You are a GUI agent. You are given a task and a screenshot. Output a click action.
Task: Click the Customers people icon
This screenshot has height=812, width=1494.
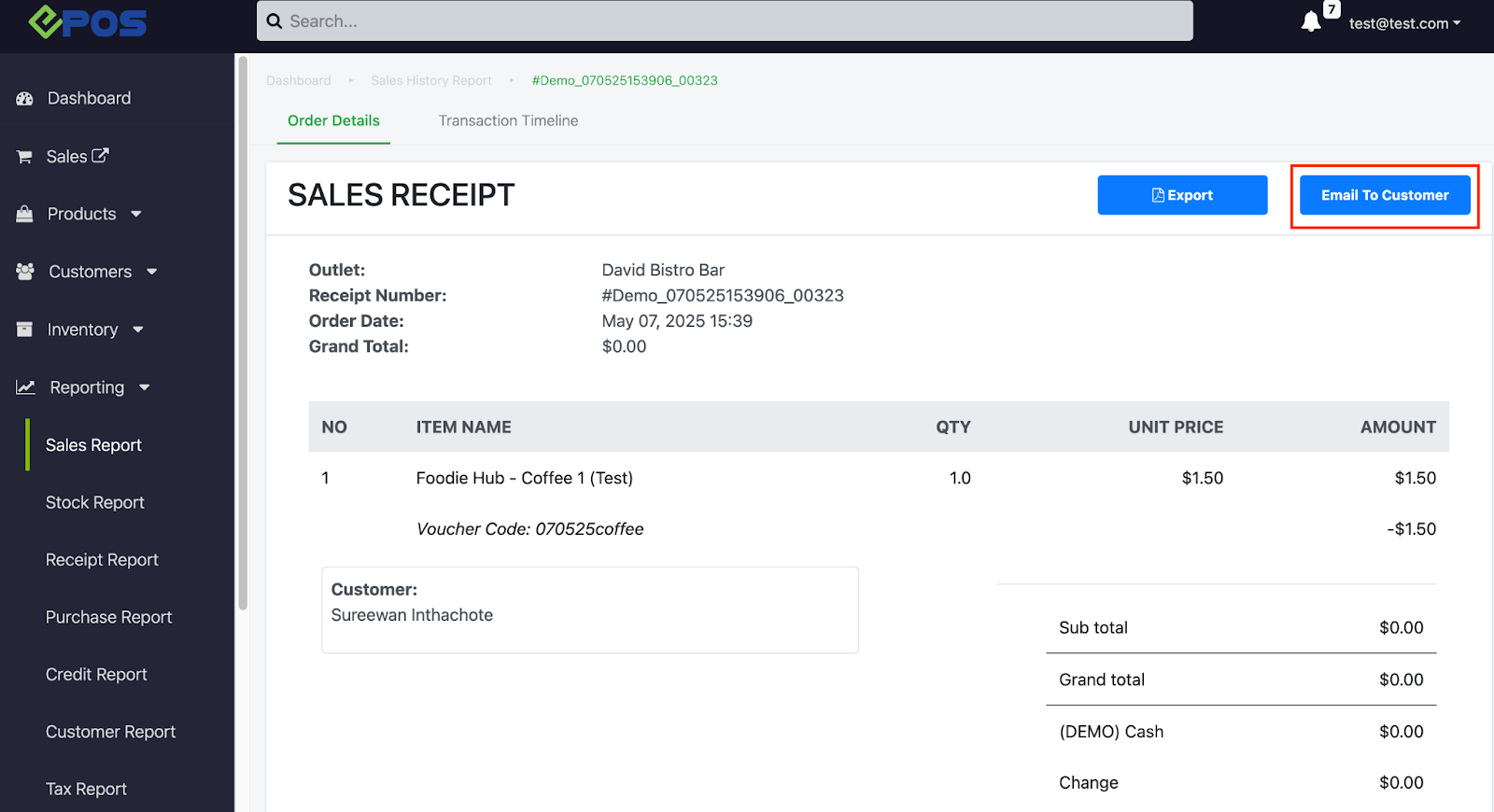tap(25, 272)
